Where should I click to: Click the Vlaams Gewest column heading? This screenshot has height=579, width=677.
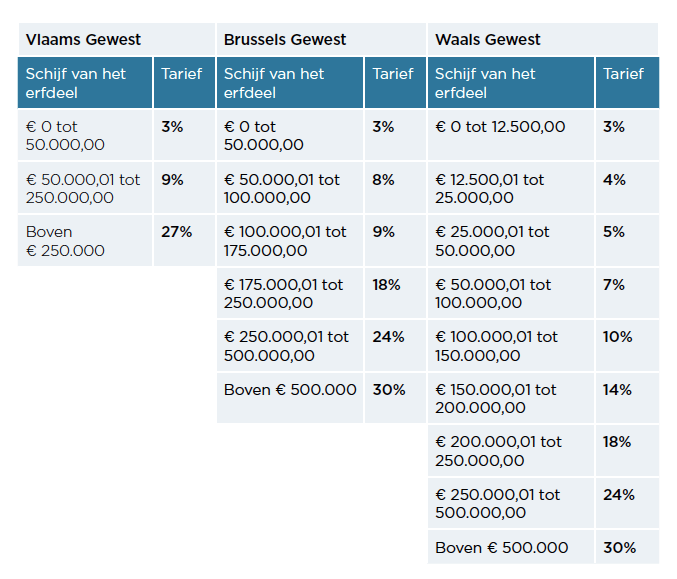pyautogui.click(x=84, y=40)
